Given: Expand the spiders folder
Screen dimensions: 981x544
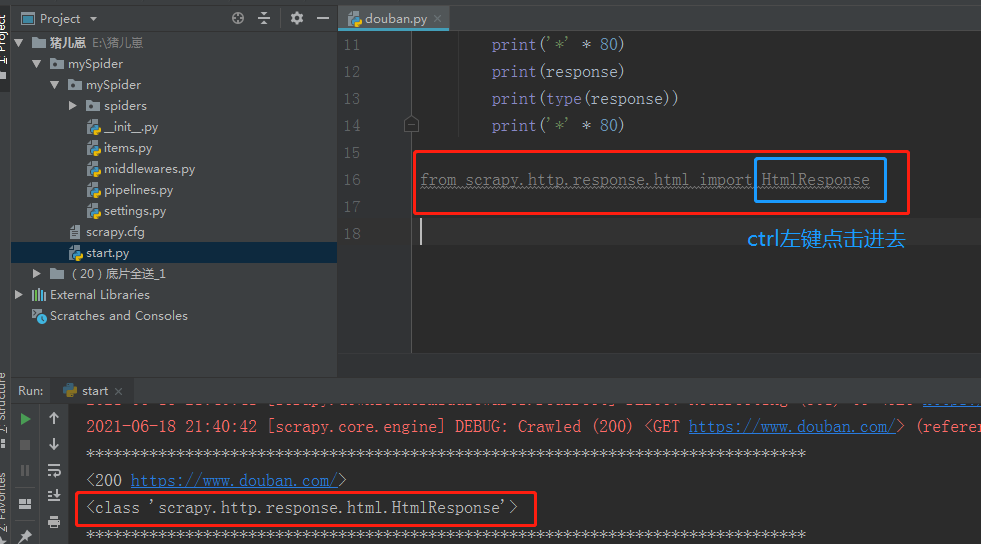Looking at the screenshot, I should 73,106.
